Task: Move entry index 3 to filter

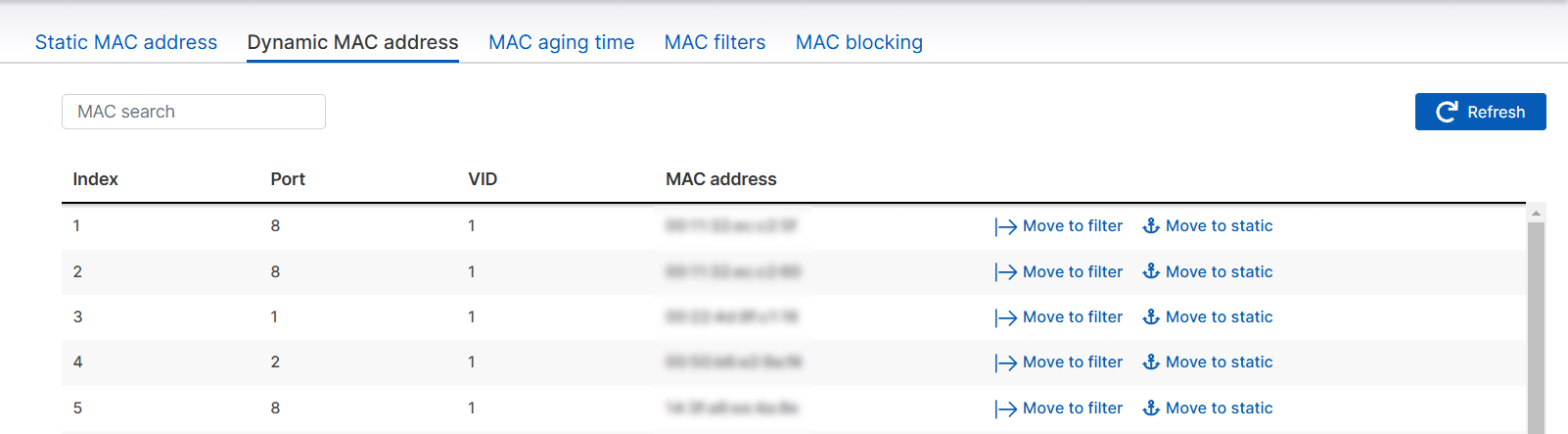Action: coord(1072,317)
